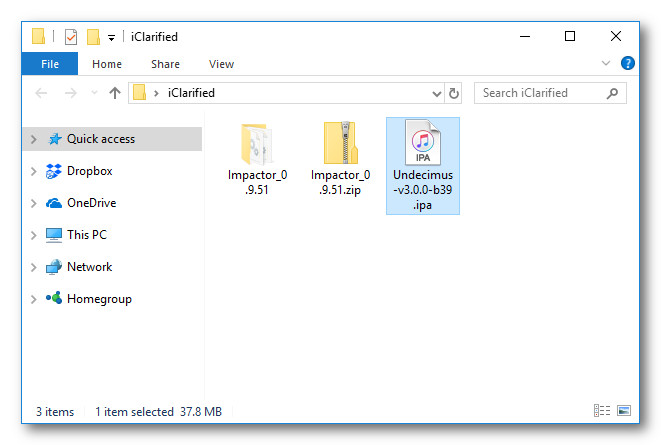
Task: Select the Undecimus-v3.0.0-b39.ipa file icon
Action: point(422,144)
